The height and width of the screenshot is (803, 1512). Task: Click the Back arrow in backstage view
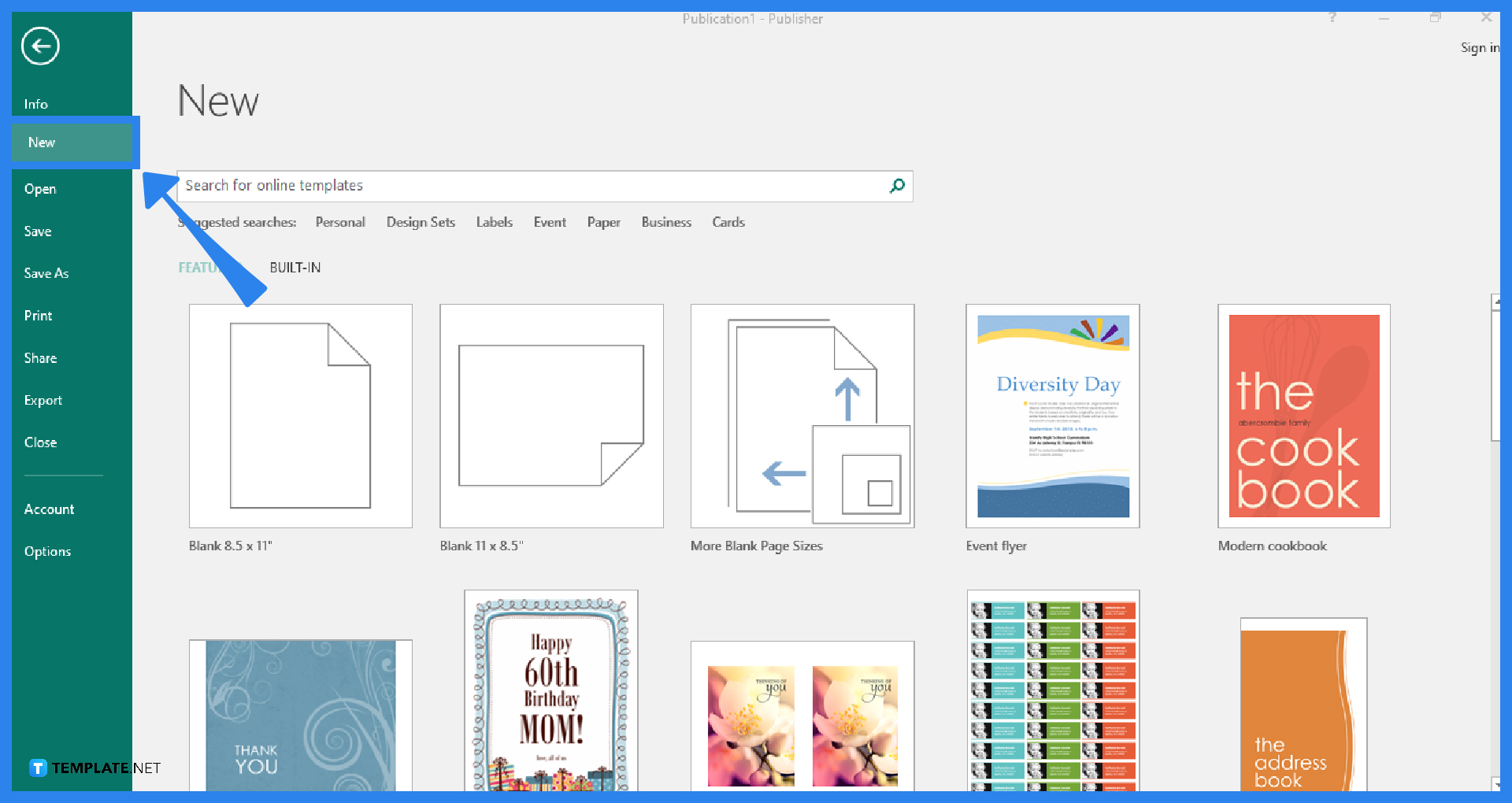coord(40,46)
